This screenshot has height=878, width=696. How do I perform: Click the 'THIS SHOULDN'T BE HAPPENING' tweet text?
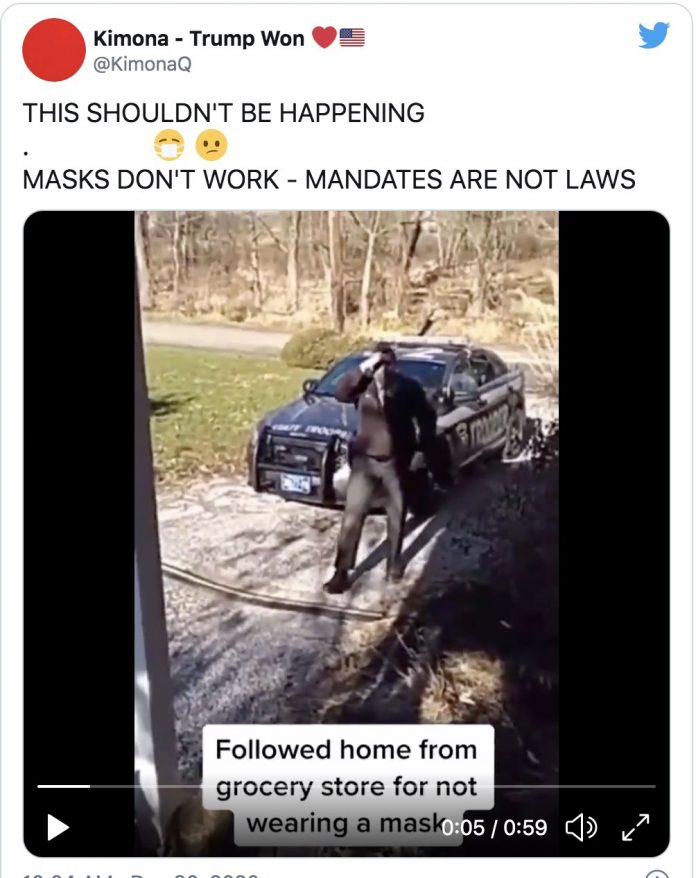point(223,113)
